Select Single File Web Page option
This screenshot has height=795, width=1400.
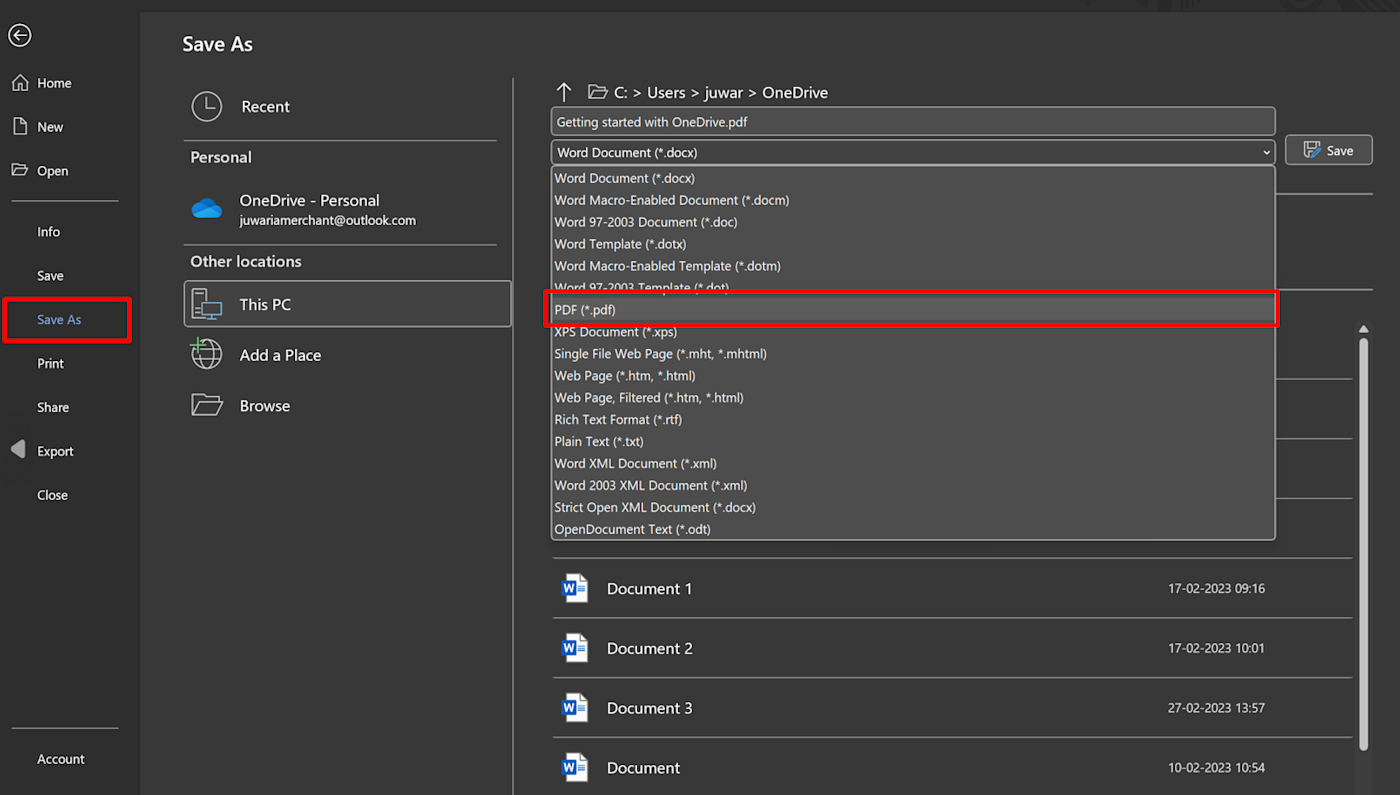[x=913, y=354]
